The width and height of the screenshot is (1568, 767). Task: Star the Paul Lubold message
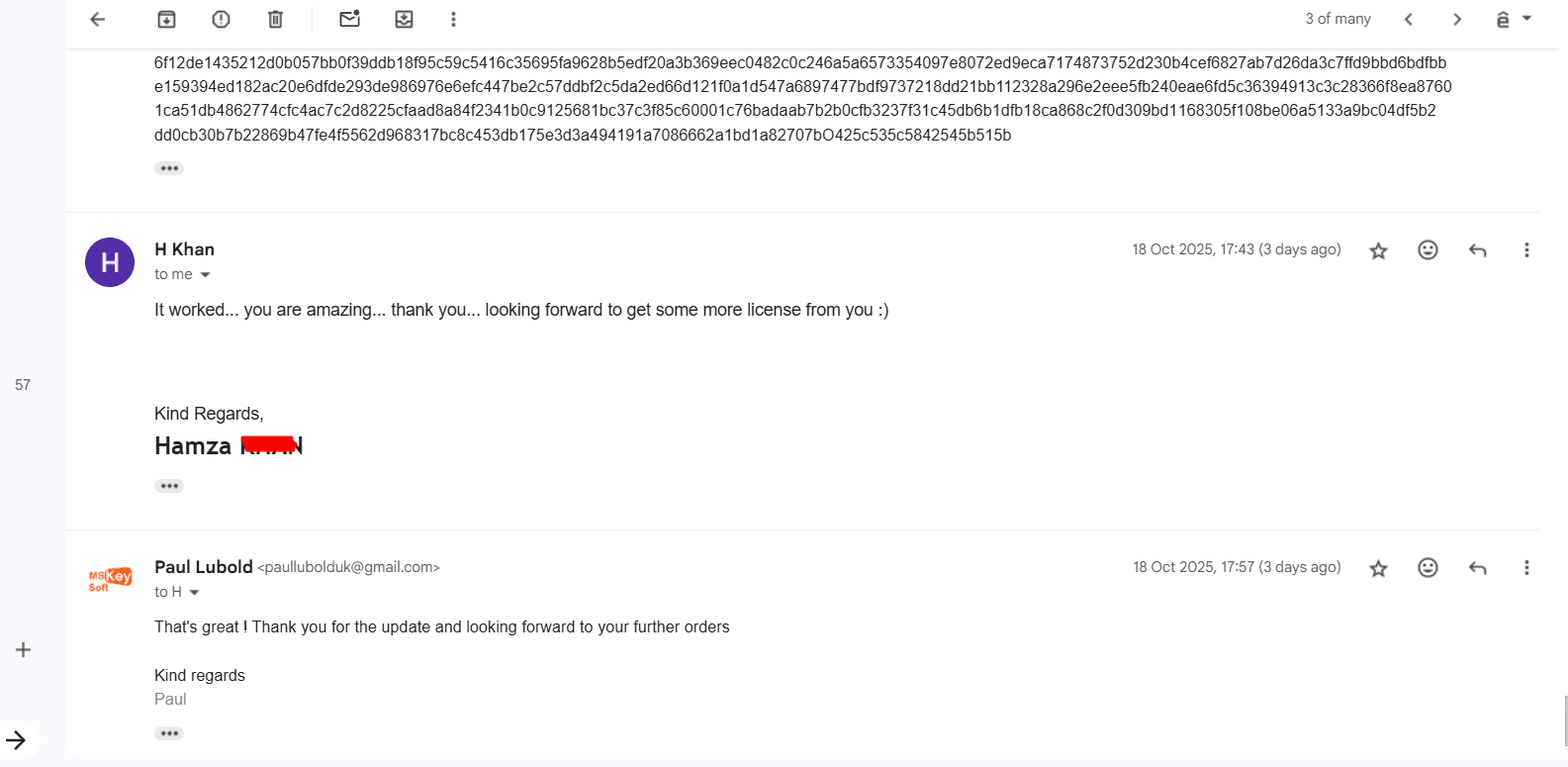(1378, 568)
